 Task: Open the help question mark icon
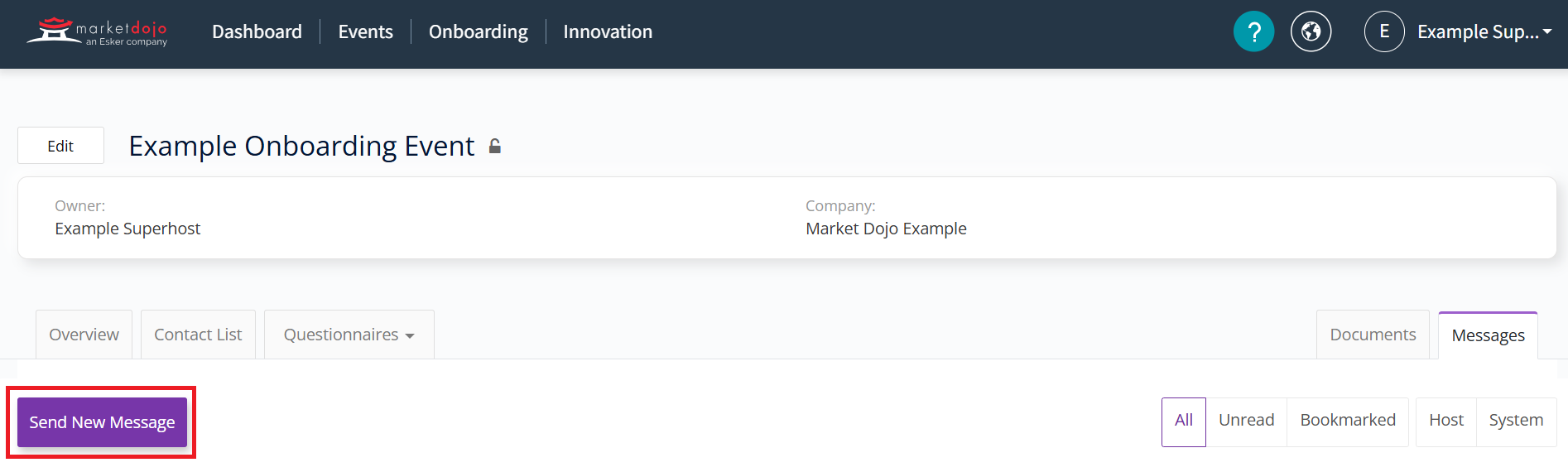pos(1253,31)
